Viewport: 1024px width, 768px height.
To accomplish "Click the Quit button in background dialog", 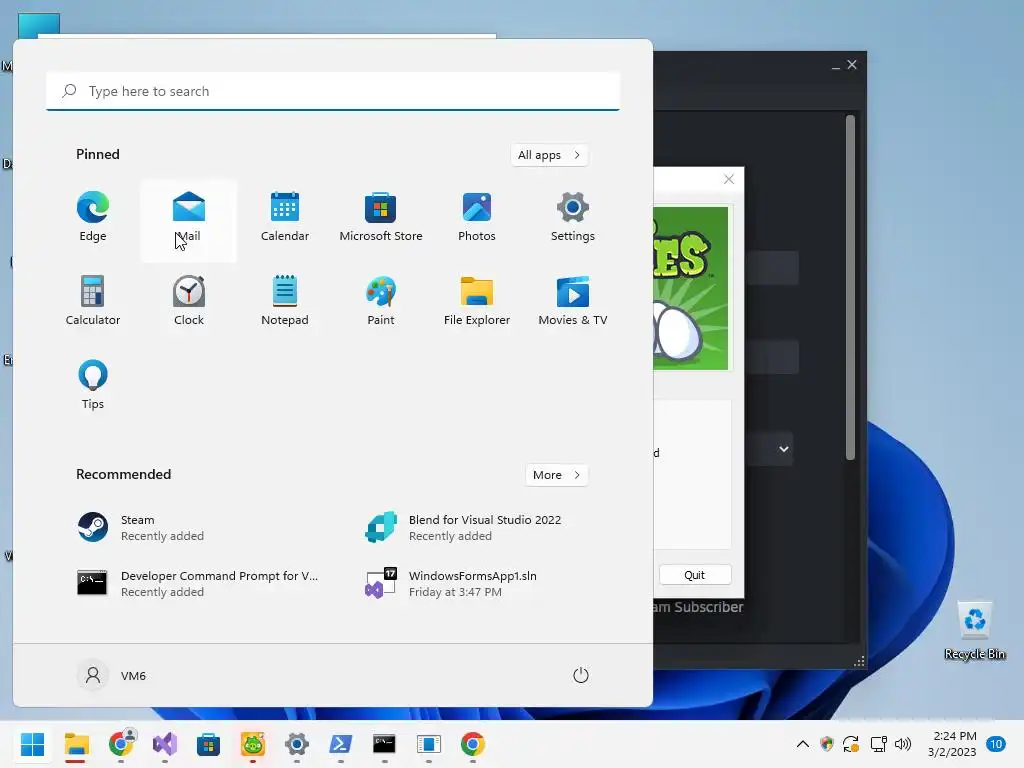I will tap(695, 575).
